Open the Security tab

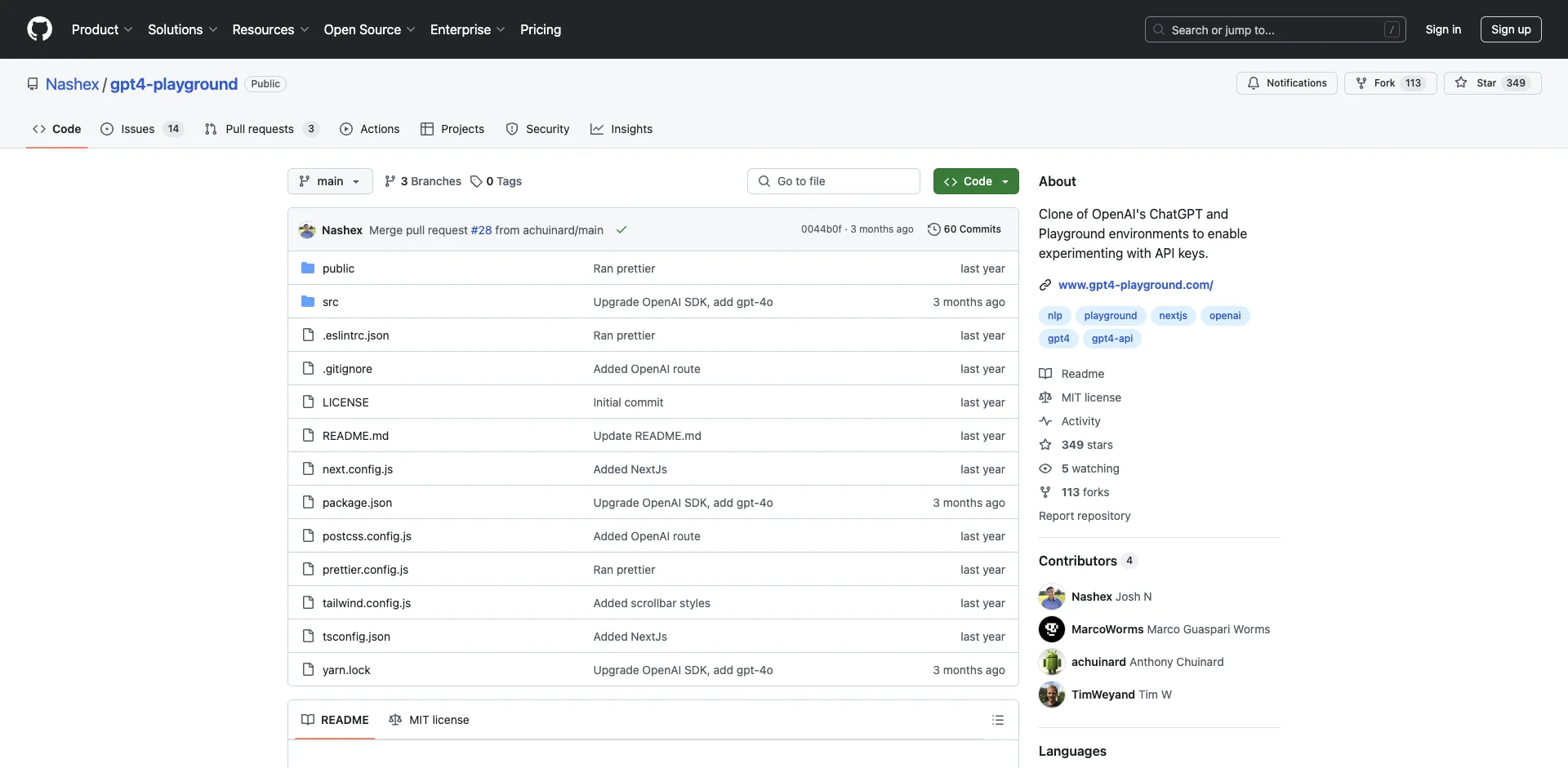537,129
